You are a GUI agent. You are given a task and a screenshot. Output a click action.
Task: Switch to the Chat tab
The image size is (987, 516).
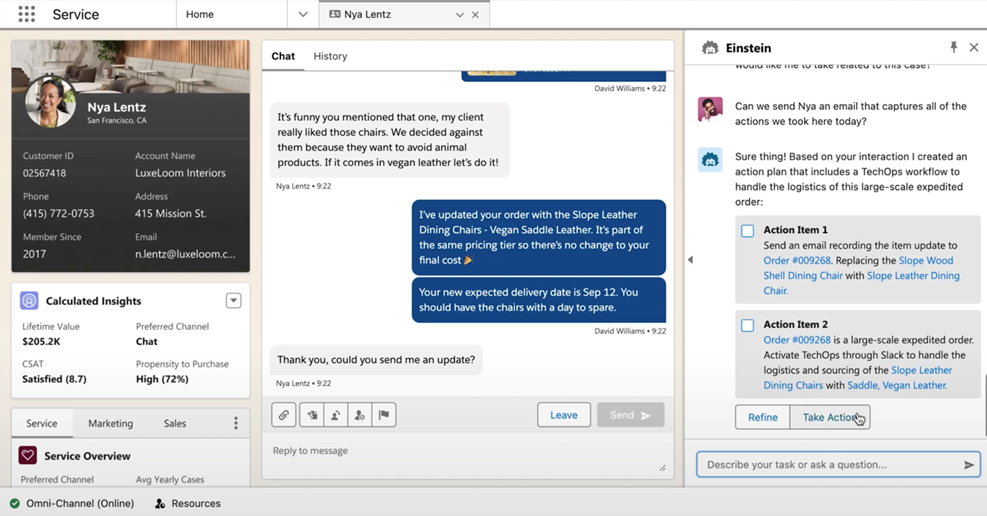coord(283,56)
